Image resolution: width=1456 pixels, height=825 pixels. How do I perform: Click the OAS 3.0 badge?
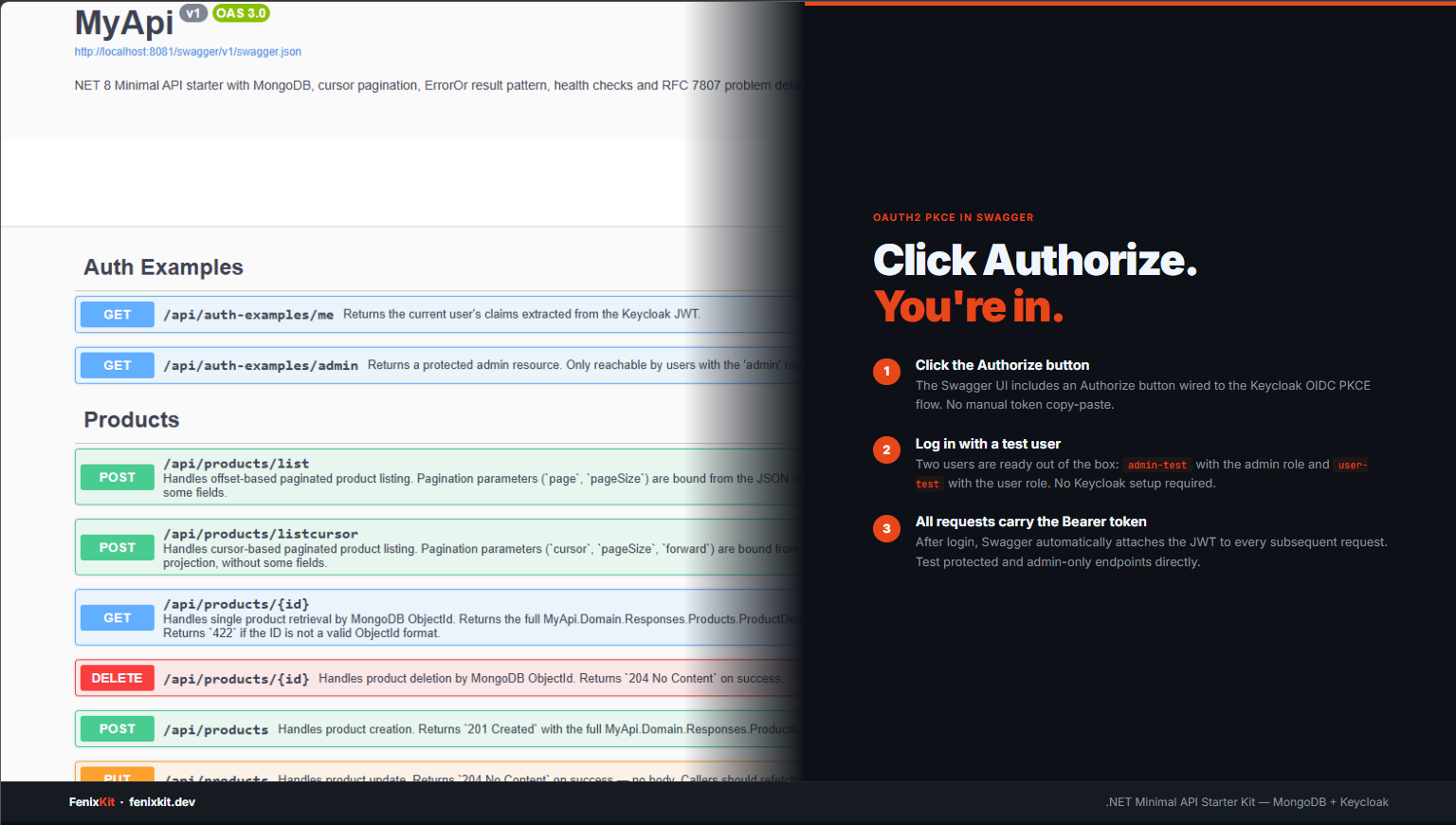pyautogui.click(x=241, y=13)
